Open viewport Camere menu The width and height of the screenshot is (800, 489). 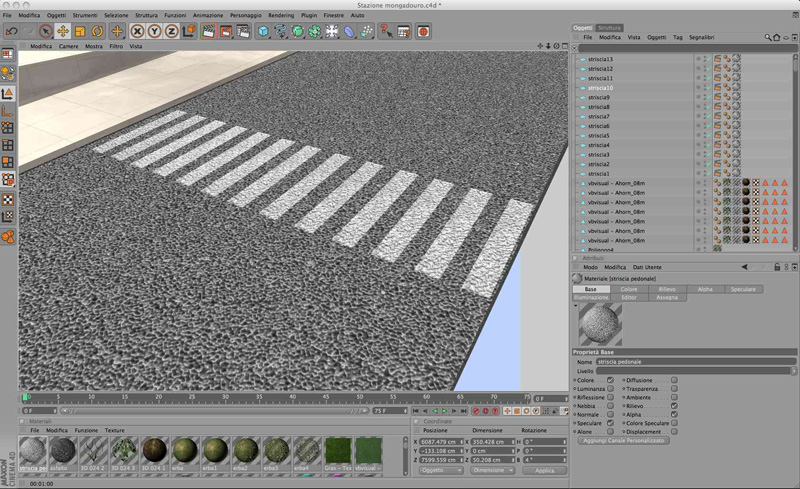pos(68,46)
